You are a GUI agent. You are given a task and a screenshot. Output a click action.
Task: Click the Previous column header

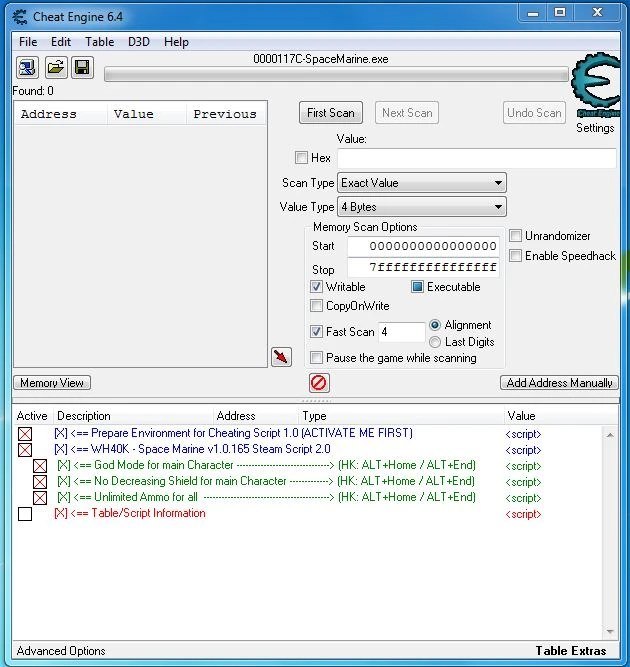point(226,114)
